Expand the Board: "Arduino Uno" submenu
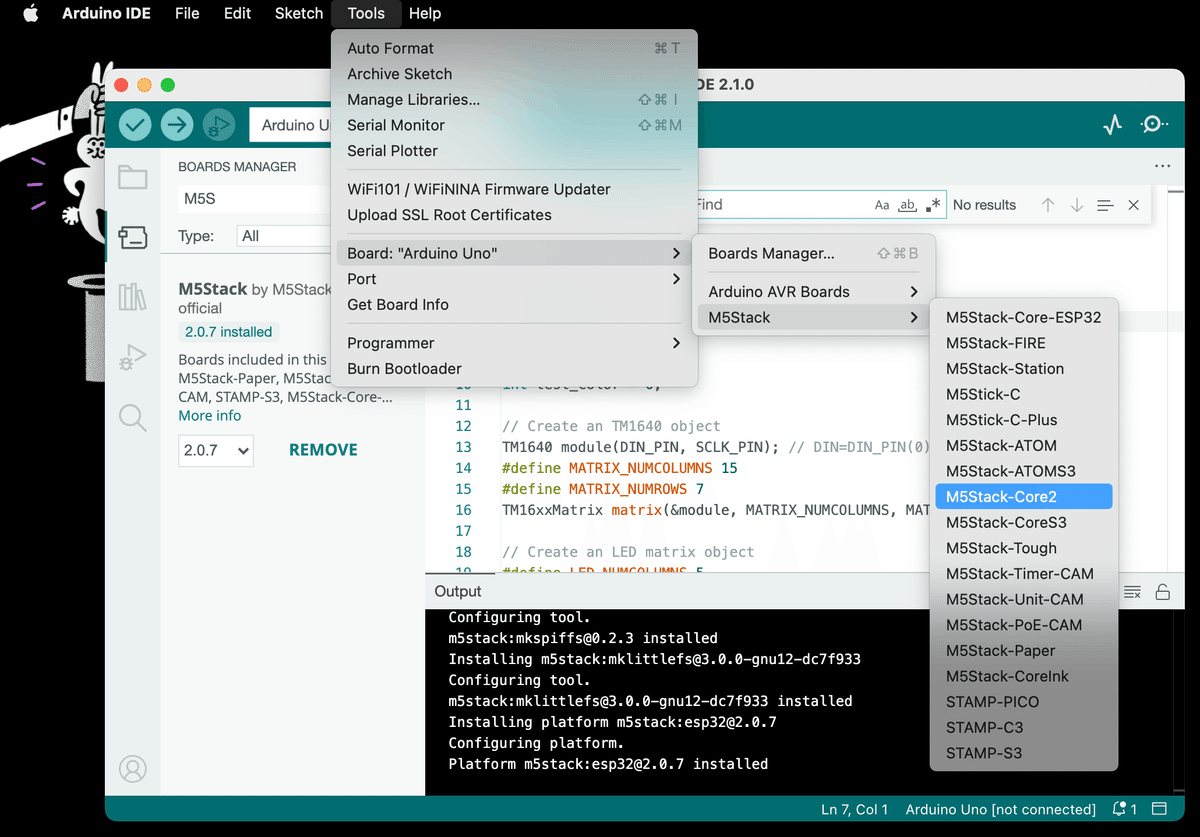Viewport: 1200px width, 837px height. 514,253
